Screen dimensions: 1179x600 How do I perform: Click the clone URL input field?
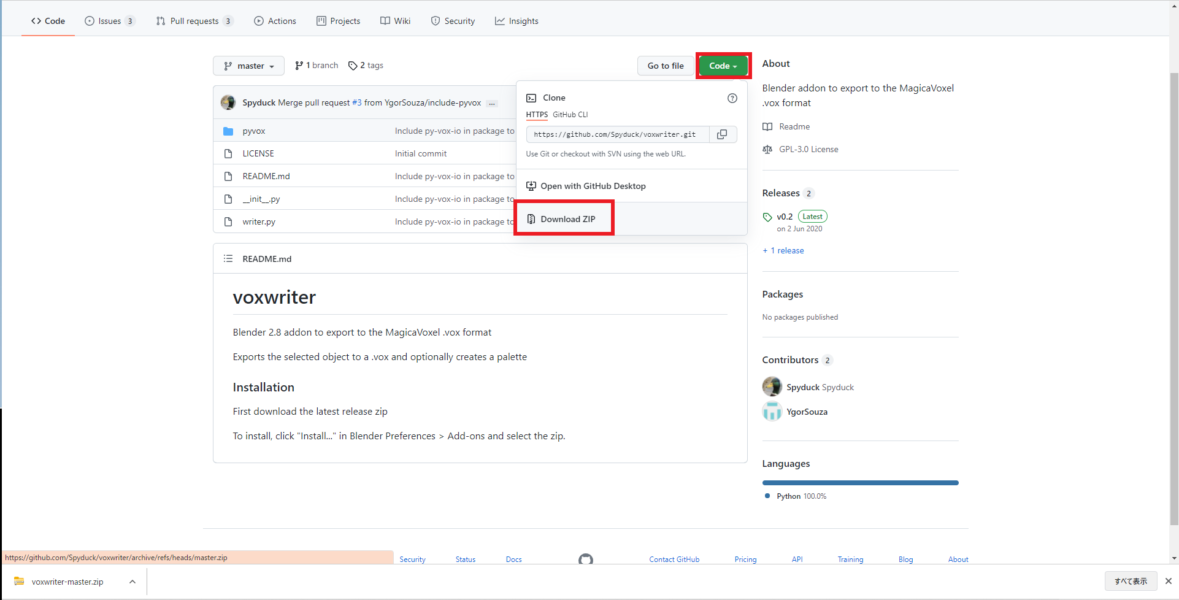click(617, 135)
